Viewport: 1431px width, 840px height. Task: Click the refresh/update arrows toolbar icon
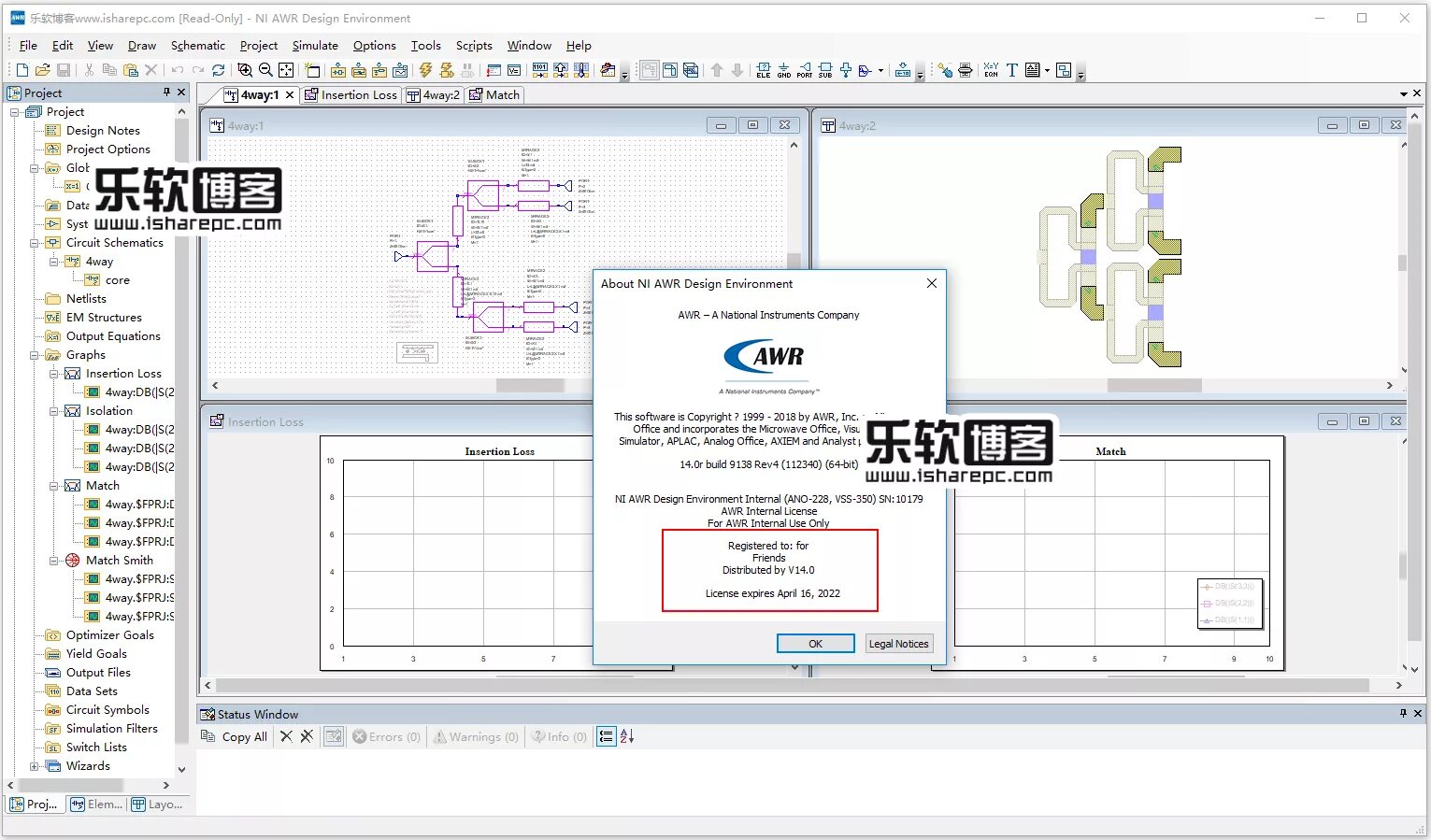(x=219, y=70)
